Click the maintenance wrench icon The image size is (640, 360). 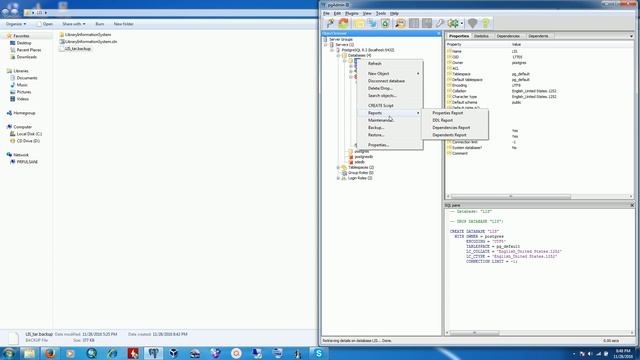[x=440, y=23]
